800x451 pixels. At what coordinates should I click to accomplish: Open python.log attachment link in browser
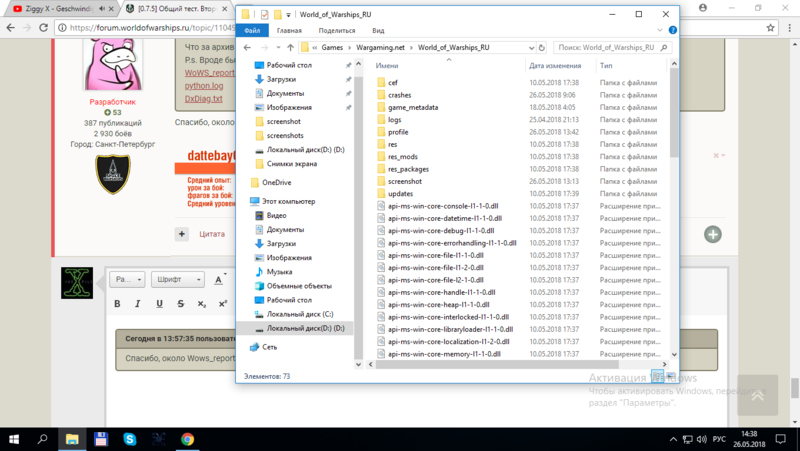point(204,86)
